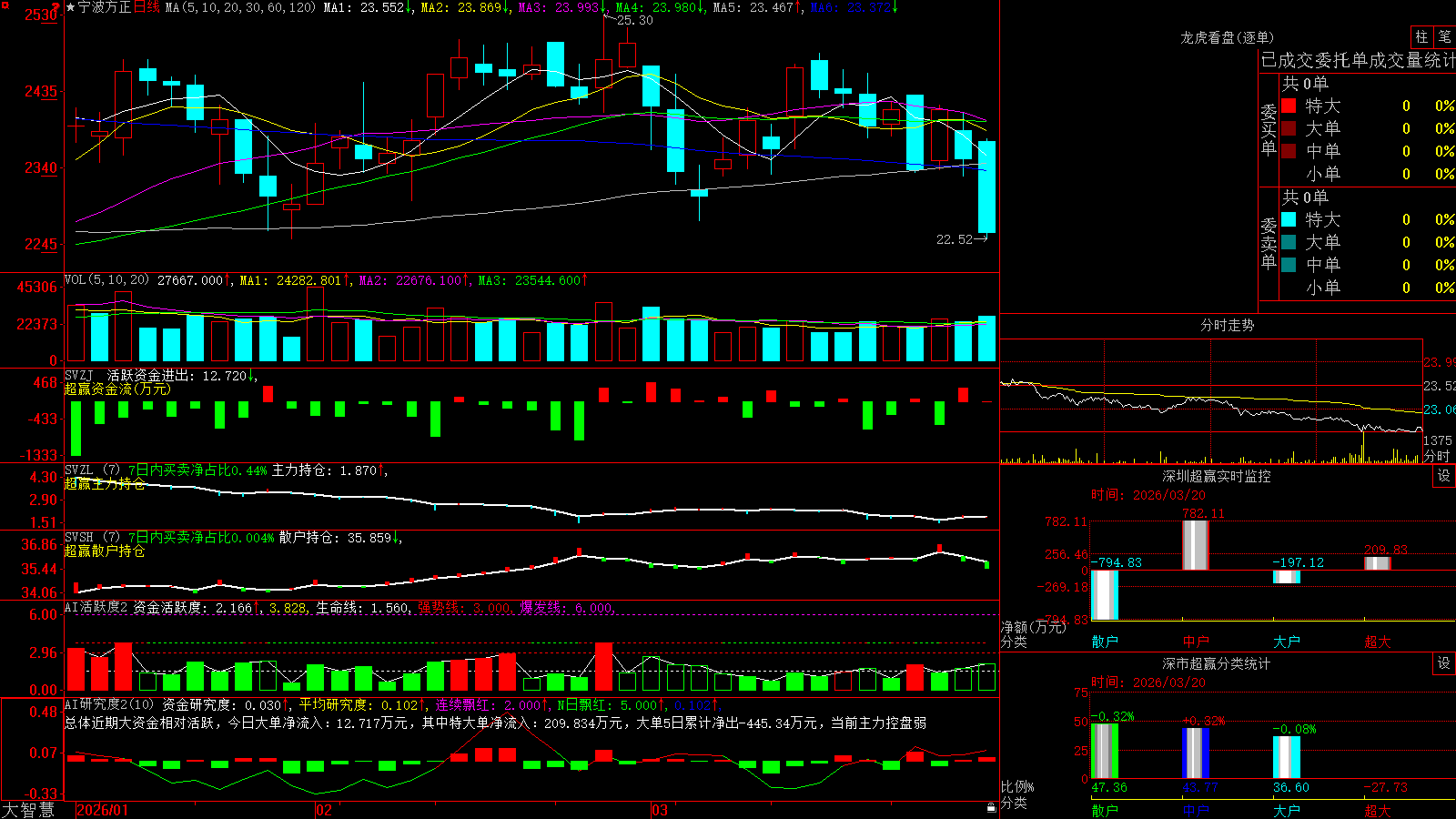This screenshot has width=1456, height=819.
Task: Click the 45306 volume axis label
Action: [37, 288]
